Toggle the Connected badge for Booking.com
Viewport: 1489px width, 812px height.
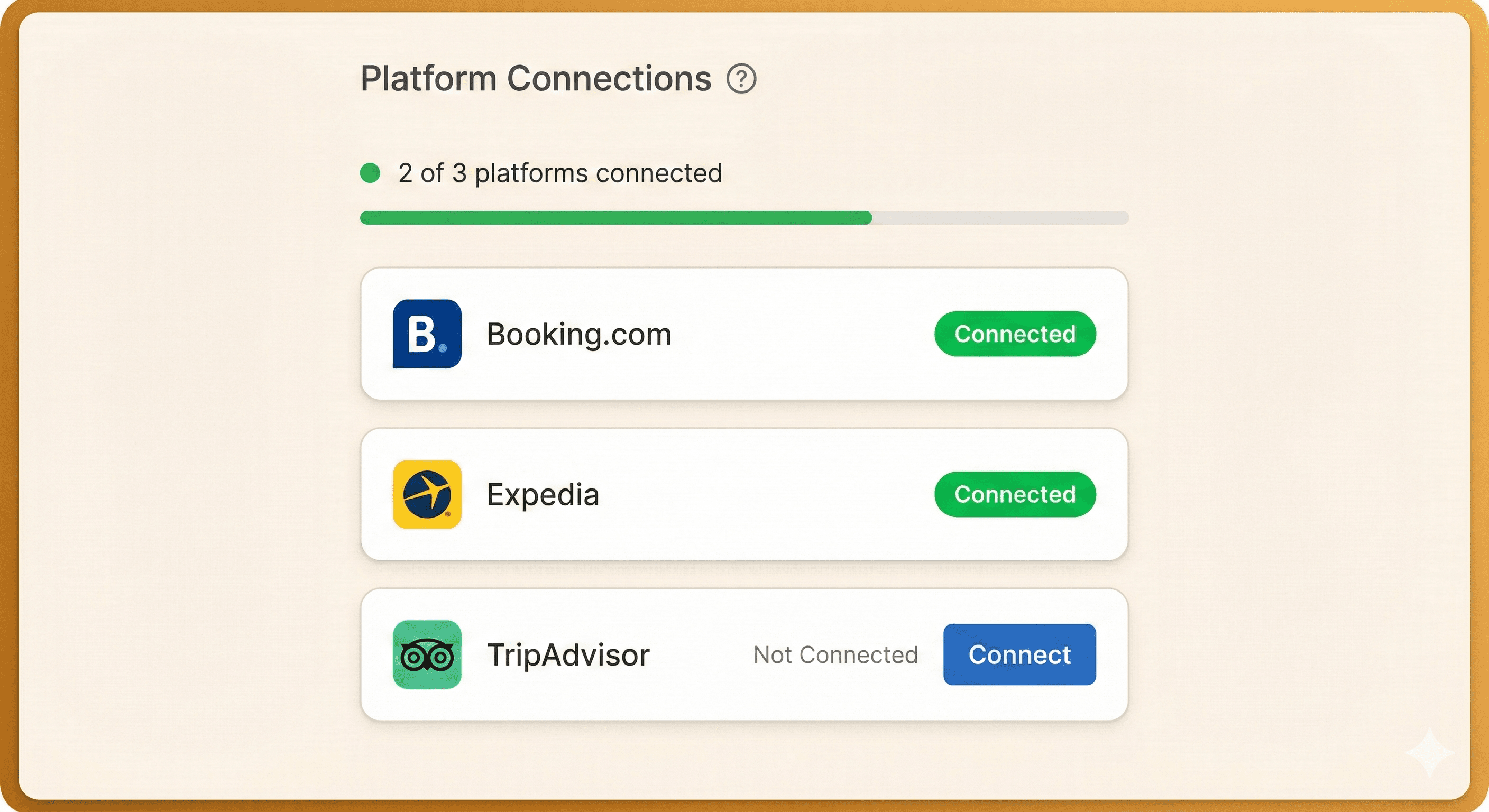(1015, 334)
